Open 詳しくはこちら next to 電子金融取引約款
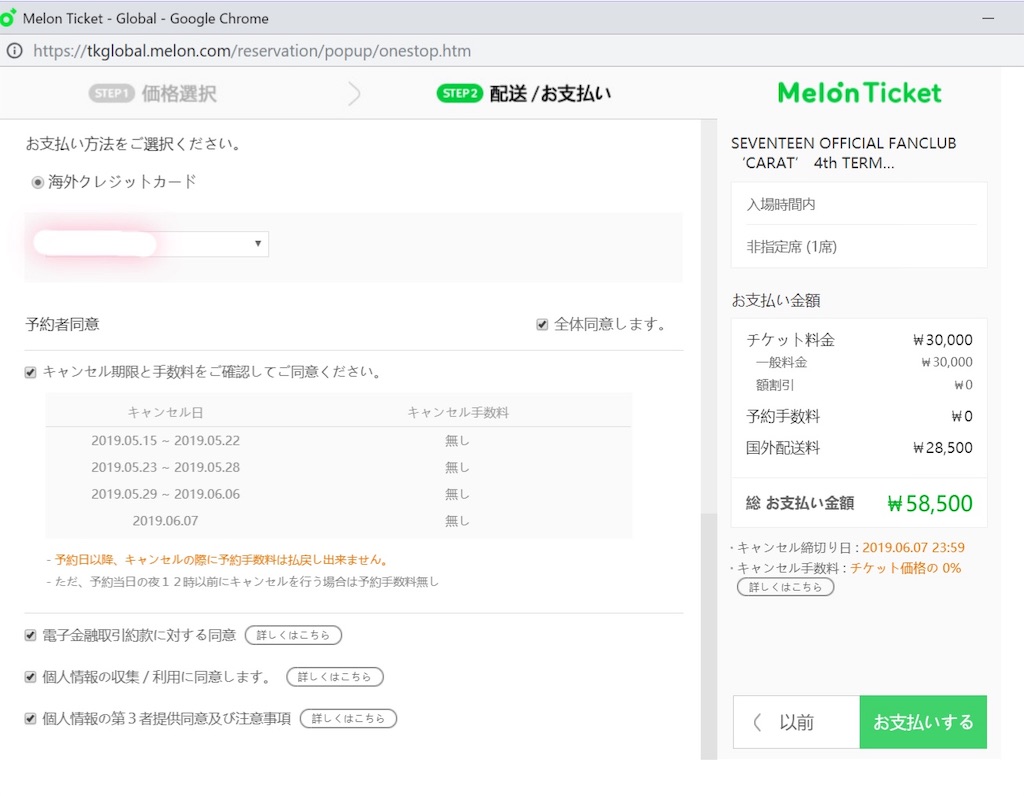This screenshot has width=1024, height=796. (293, 635)
